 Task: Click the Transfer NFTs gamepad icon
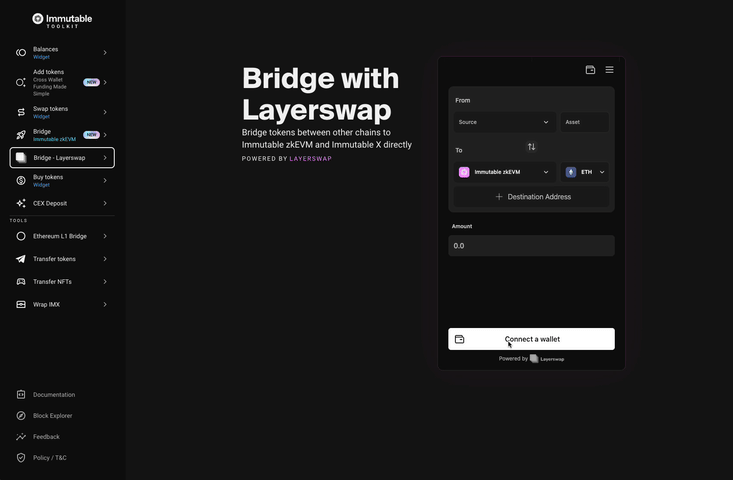pyautogui.click(x=21, y=282)
